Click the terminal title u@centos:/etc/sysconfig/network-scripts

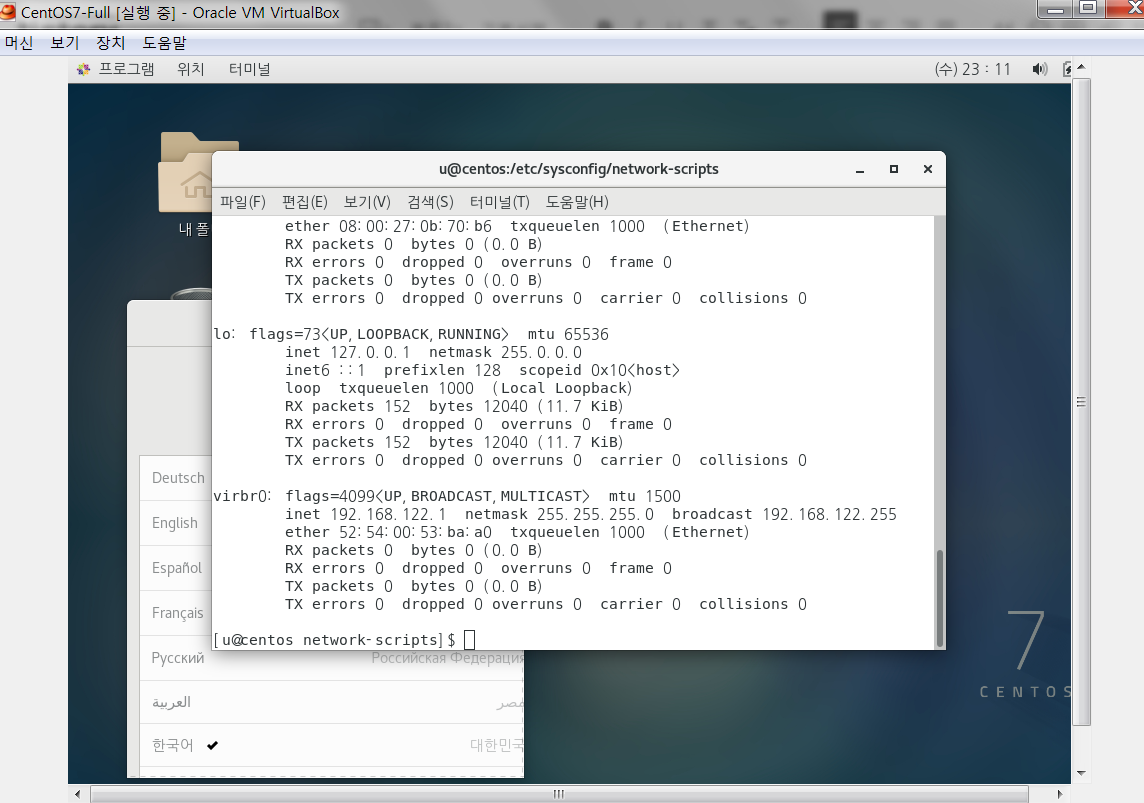(579, 169)
